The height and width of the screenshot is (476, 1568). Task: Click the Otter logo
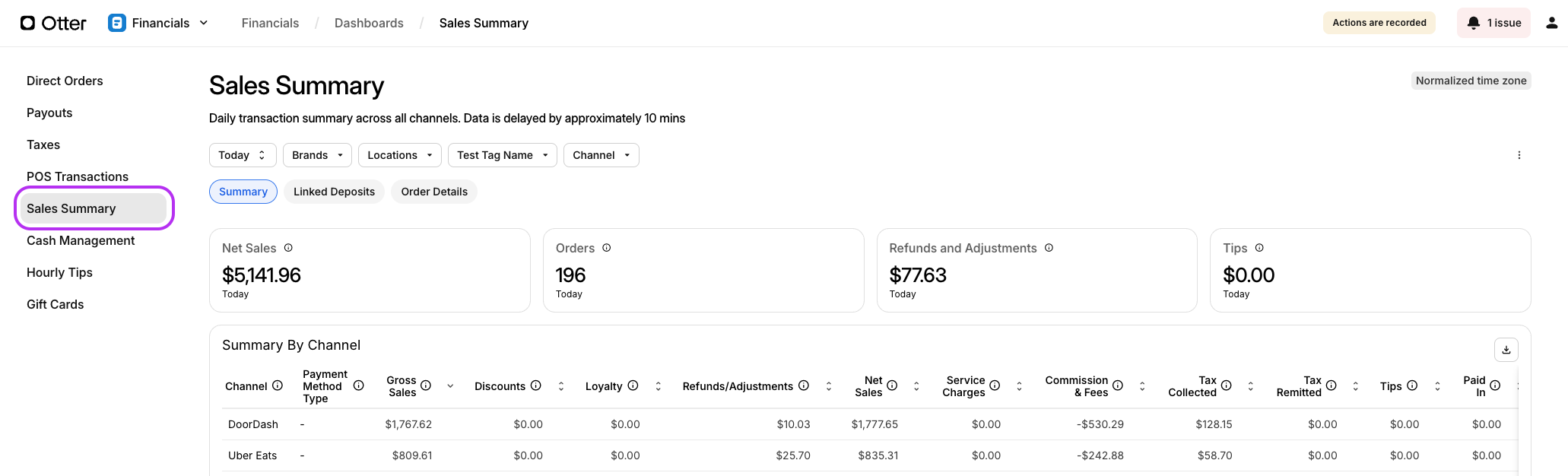tap(53, 23)
